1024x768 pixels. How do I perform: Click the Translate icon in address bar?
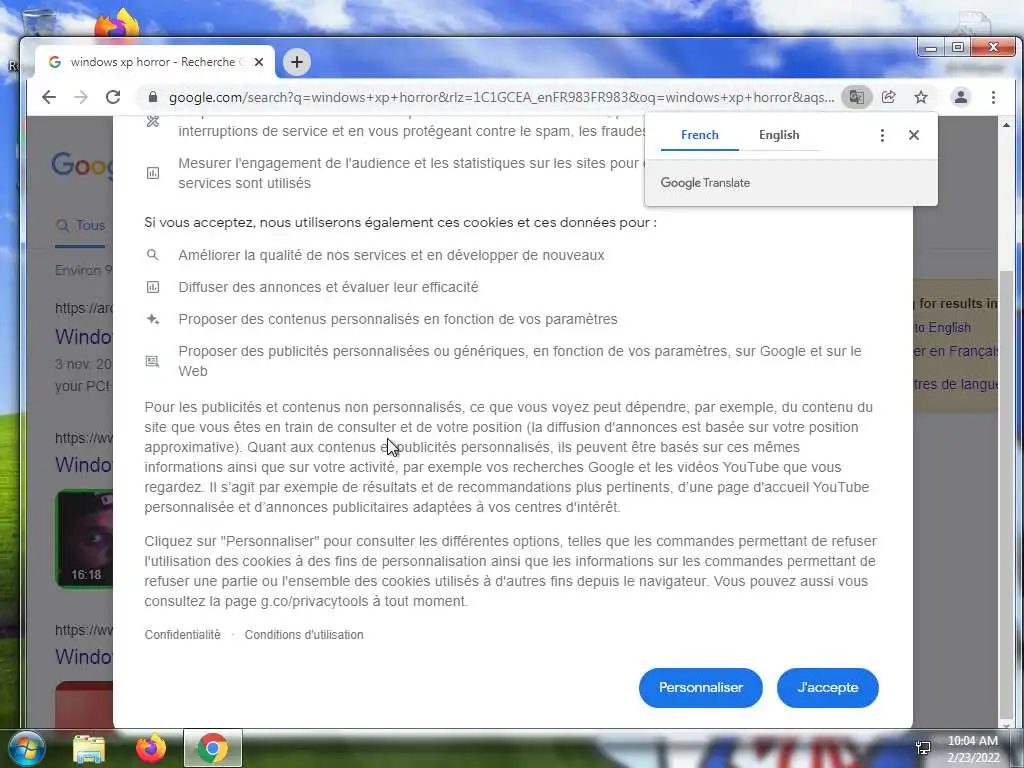coord(856,97)
